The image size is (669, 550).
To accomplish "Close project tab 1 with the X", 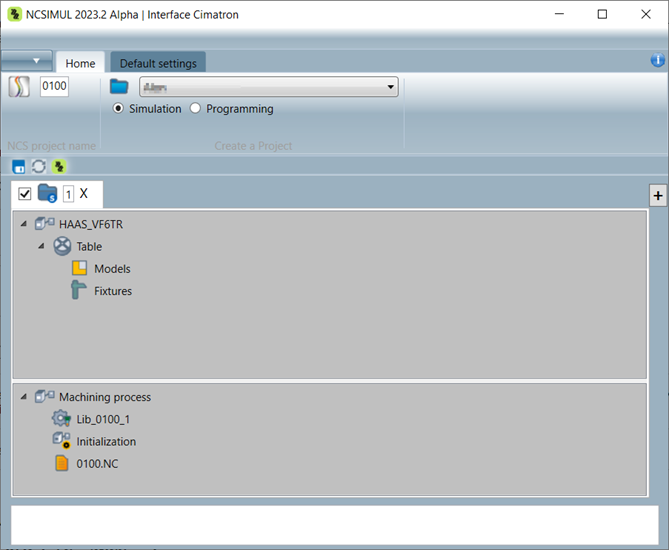I will point(84,193).
